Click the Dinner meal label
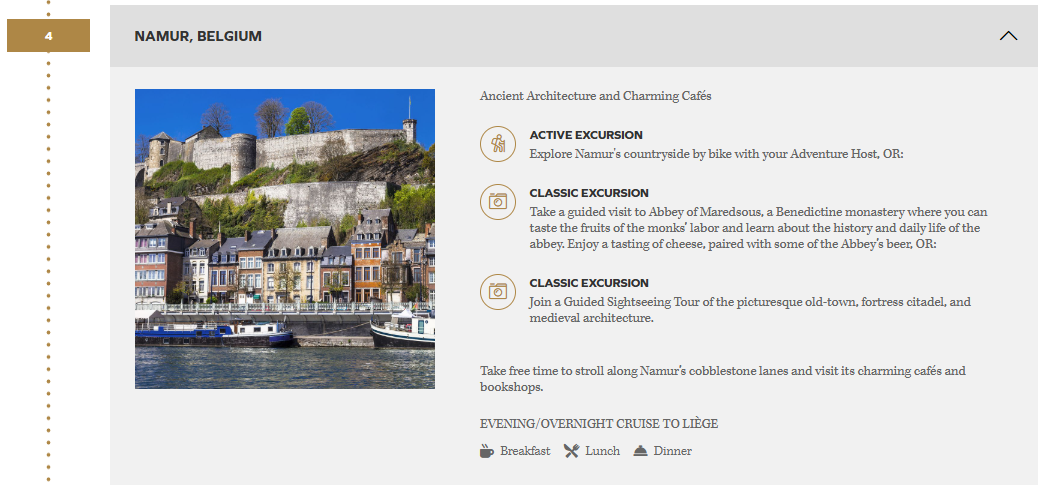1042x489 pixels. [673, 451]
